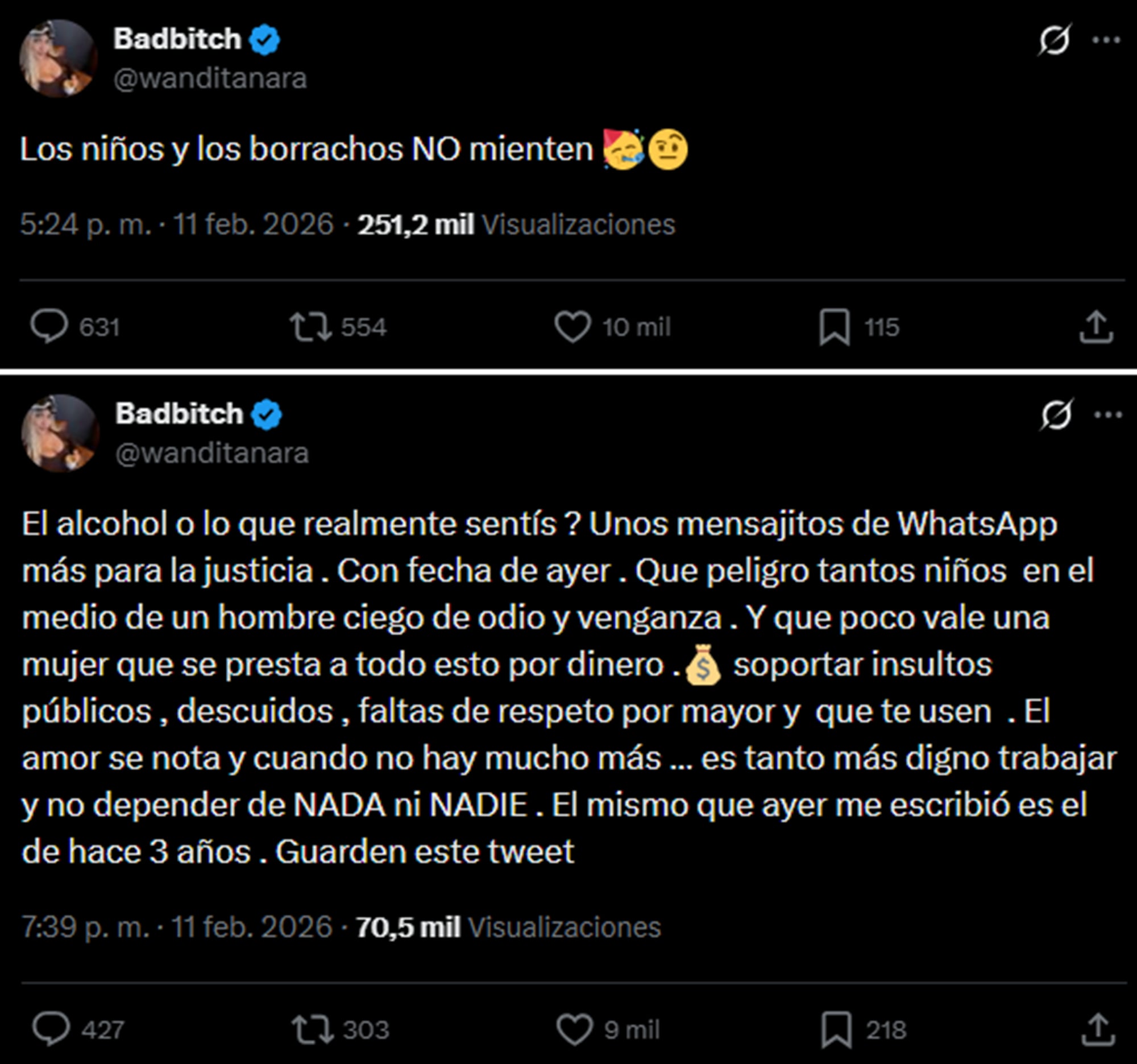Click the verified badge next to Badbitch
1137x1064 pixels.
(264, 39)
